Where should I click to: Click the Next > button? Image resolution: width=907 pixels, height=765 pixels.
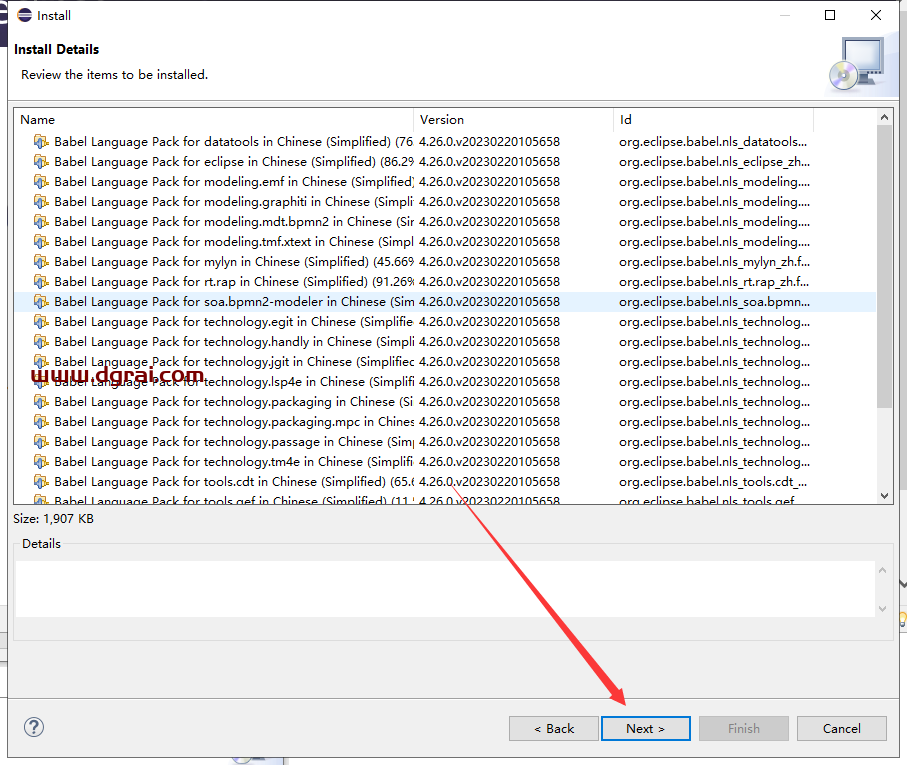pyautogui.click(x=646, y=729)
